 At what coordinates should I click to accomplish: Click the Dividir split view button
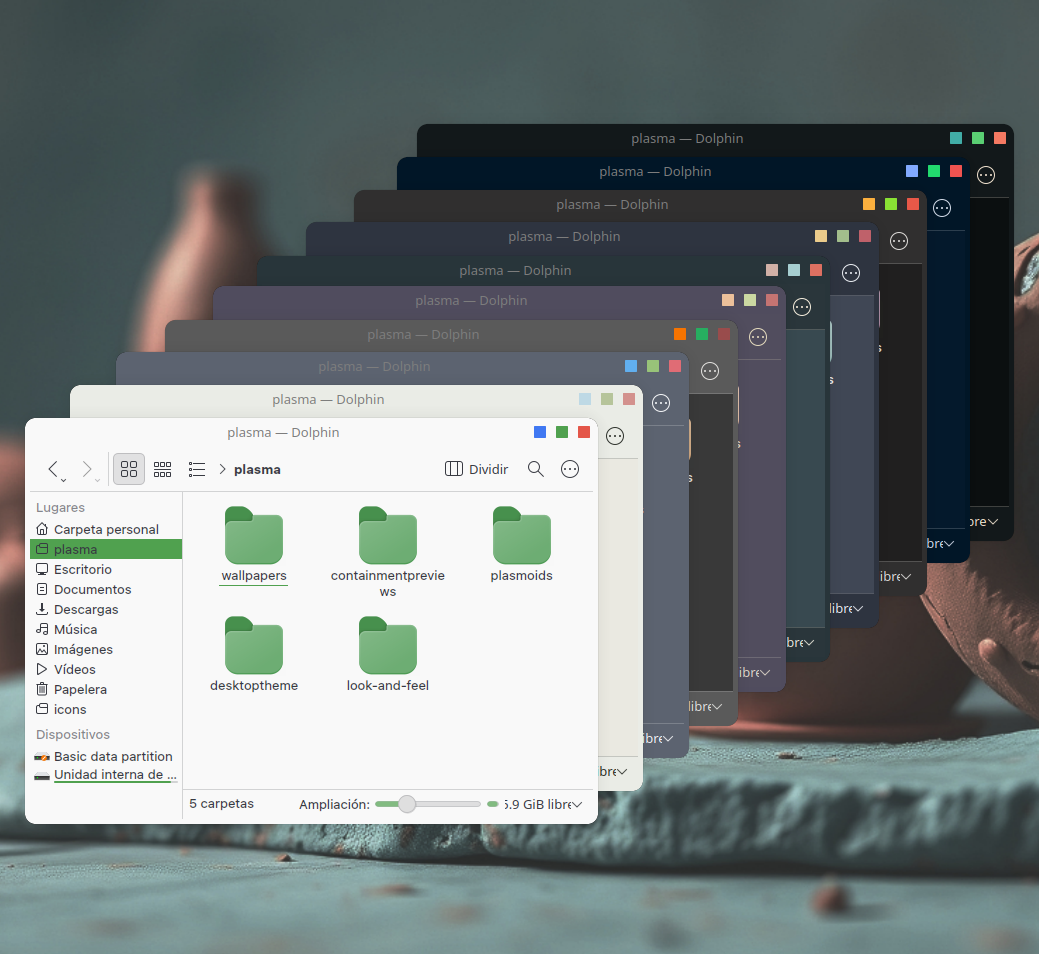pos(476,469)
